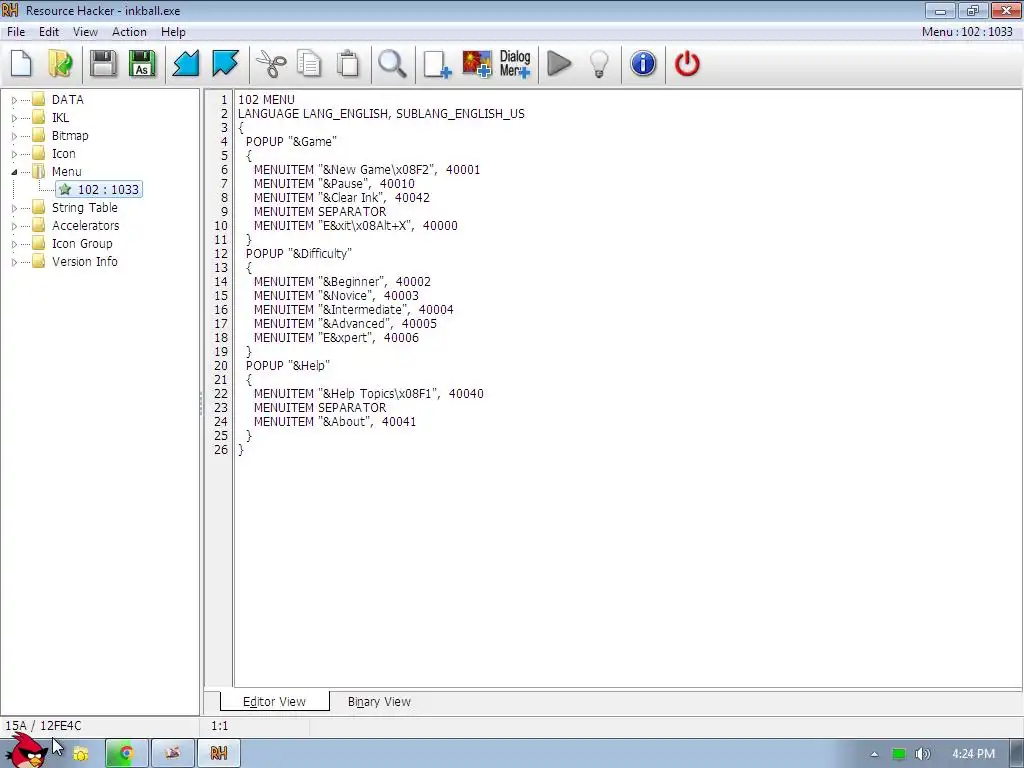Click the Find magnifier icon
This screenshot has height=768, width=1024.
click(392, 64)
